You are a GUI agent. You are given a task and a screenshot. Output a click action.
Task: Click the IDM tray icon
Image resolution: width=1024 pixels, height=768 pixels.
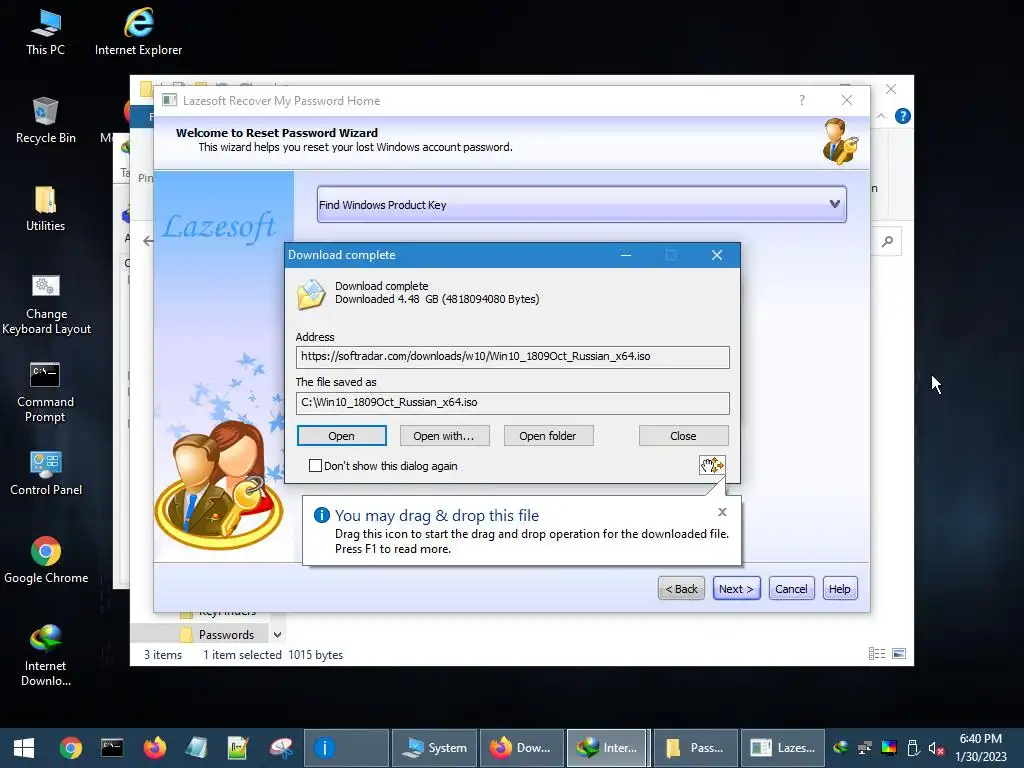840,748
